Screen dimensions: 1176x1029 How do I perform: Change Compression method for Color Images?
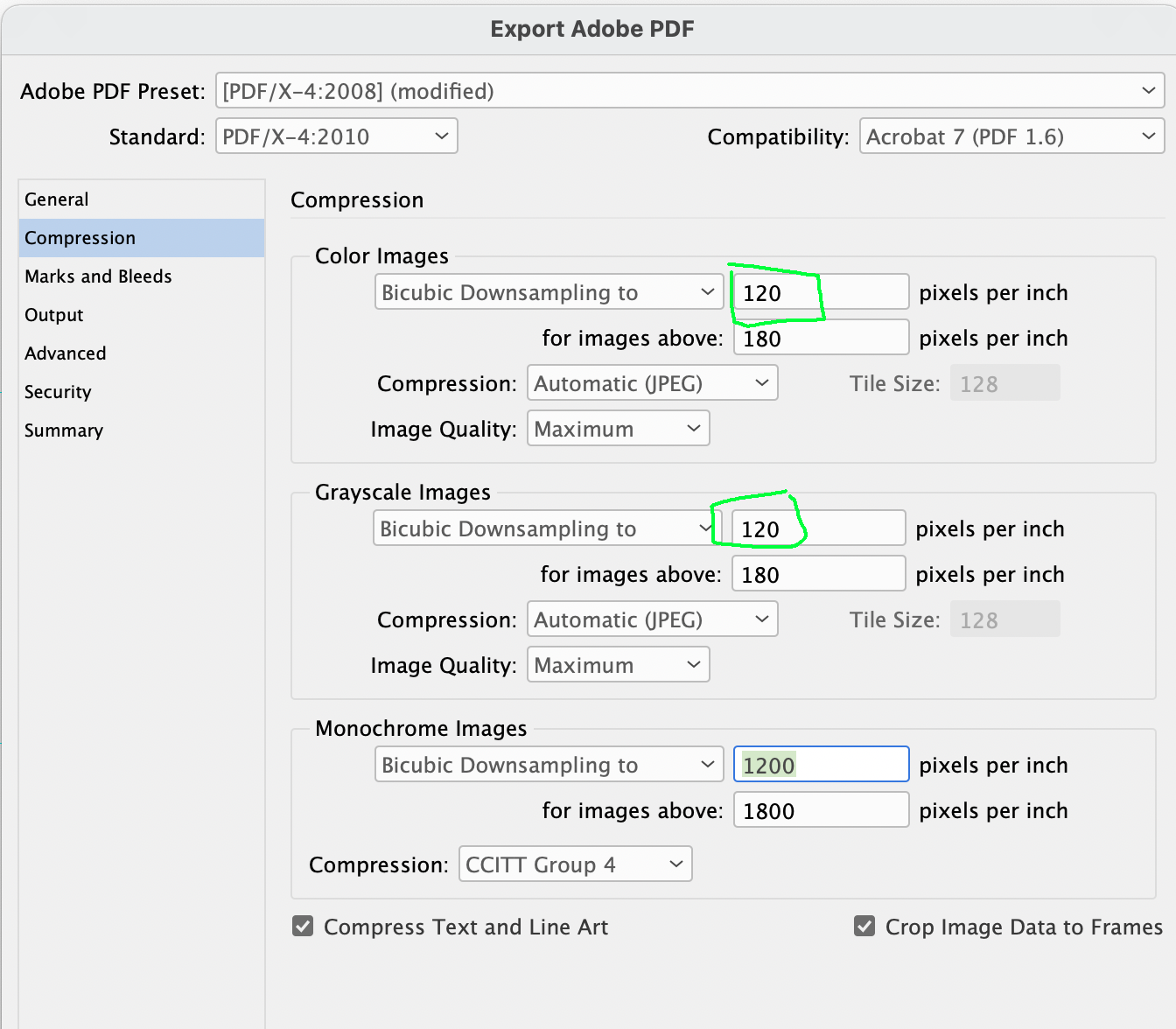(x=651, y=382)
